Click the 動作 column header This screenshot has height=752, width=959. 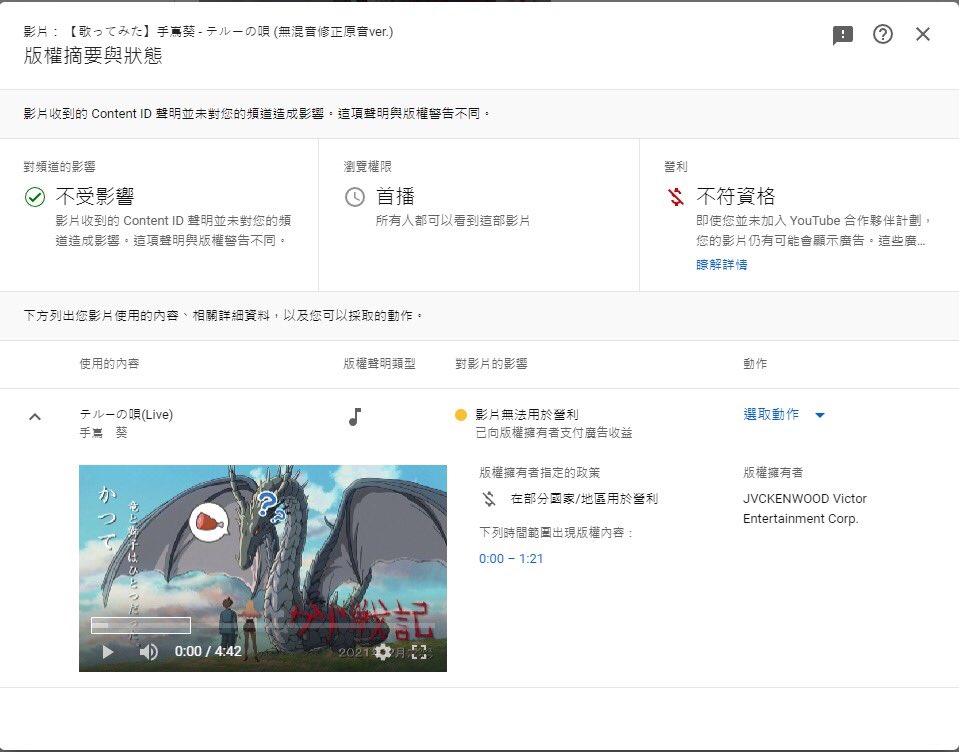point(755,364)
